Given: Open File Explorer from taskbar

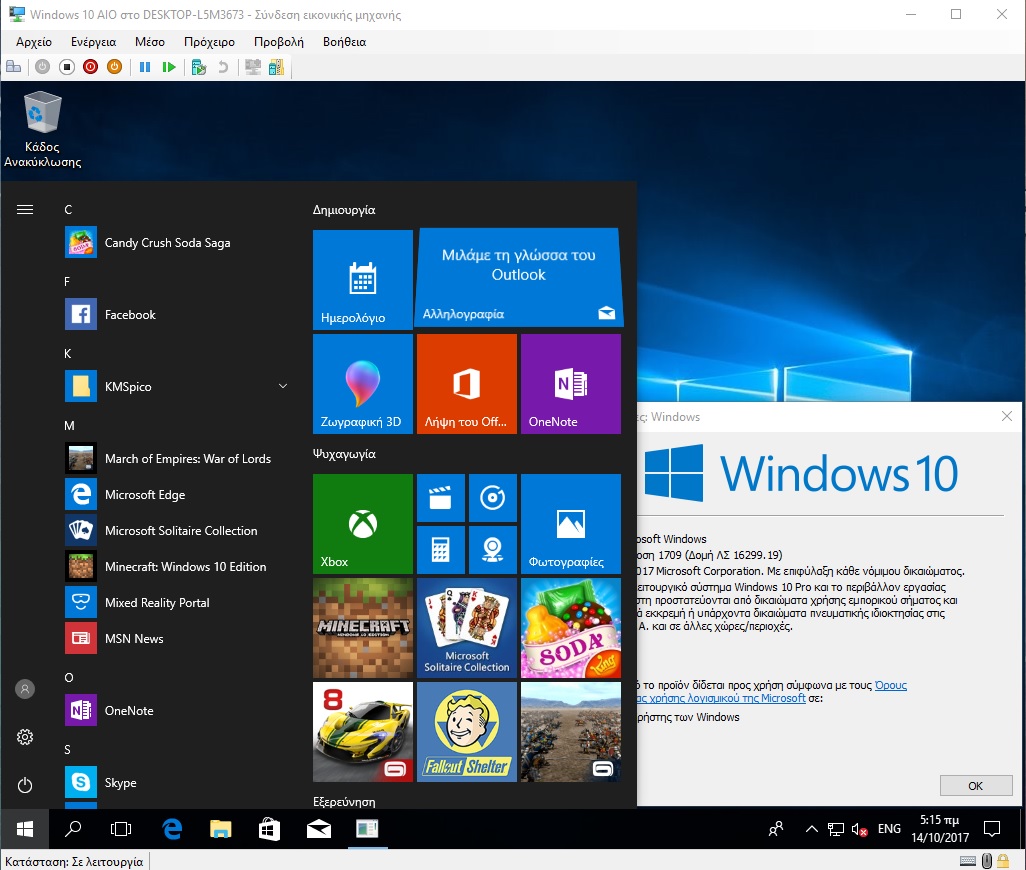Looking at the screenshot, I should click(x=221, y=829).
